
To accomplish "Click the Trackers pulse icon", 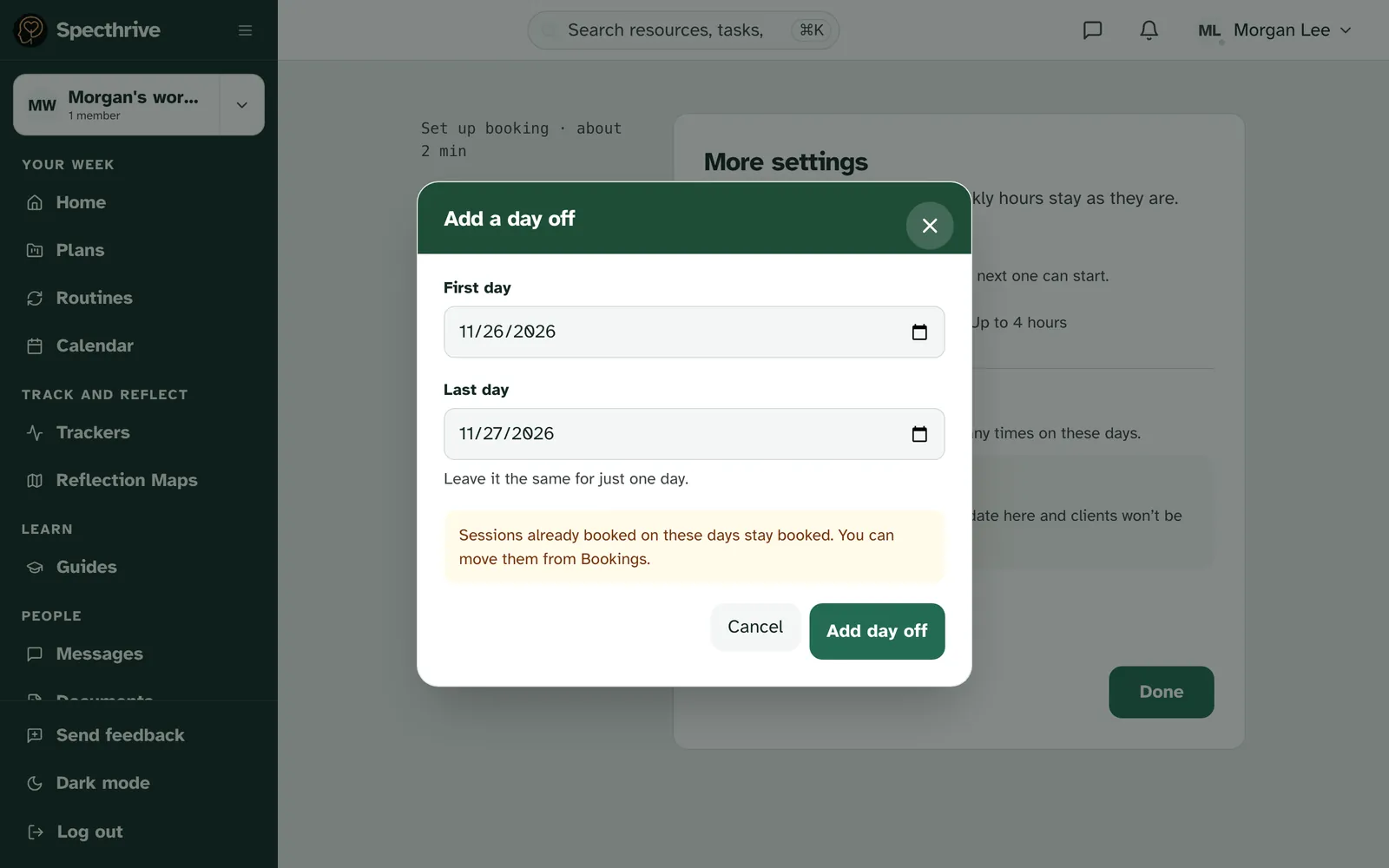I will tap(35, 432).
